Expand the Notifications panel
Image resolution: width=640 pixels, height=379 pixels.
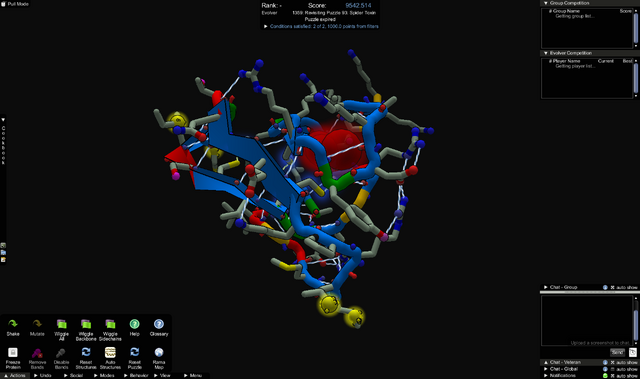click(x=546, y=375)
